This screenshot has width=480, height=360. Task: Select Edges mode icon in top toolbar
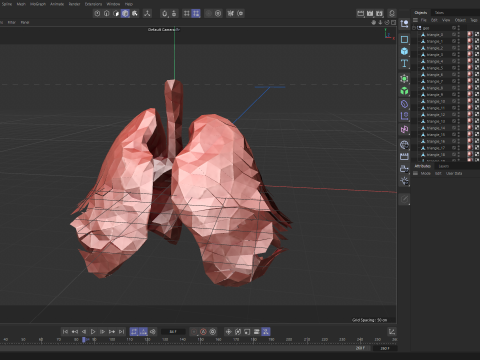(106, 13)
